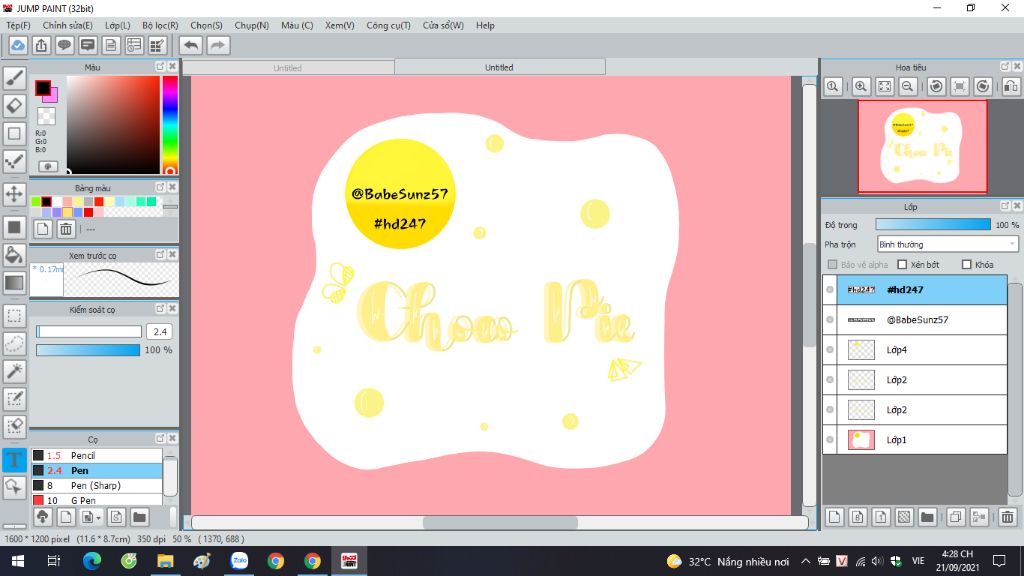Add a new 8-bit layer
1024x576 pixels.
[x=857, y=517]
